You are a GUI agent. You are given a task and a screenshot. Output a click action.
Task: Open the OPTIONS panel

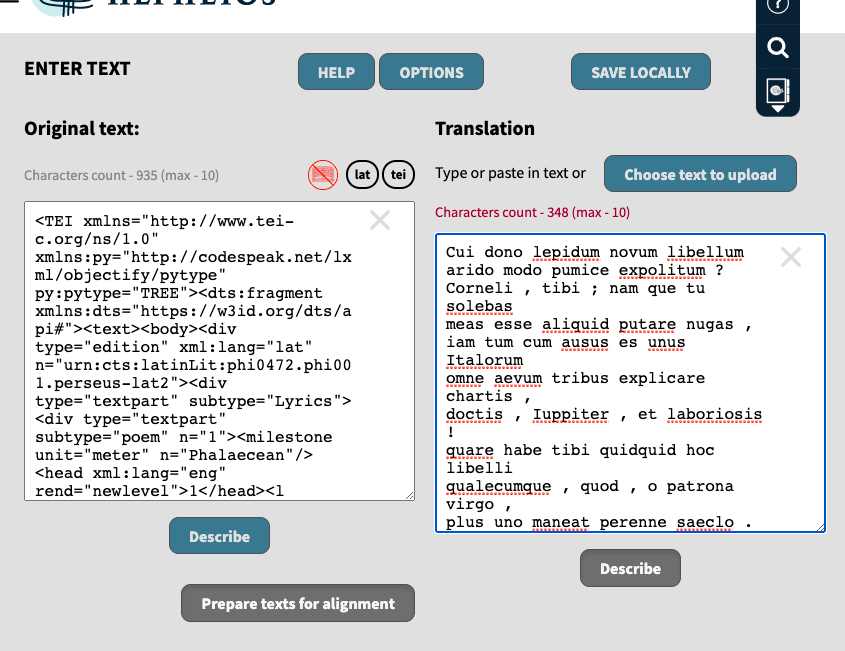pos(431,71)
